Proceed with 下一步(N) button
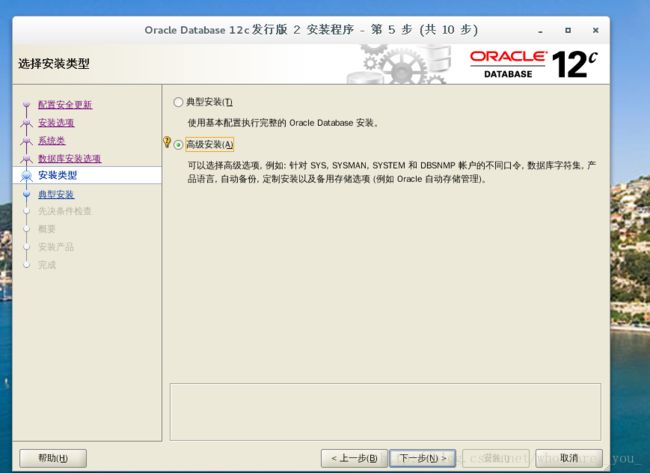The width and height of the screenshot is (650, 473). [422, 458]
